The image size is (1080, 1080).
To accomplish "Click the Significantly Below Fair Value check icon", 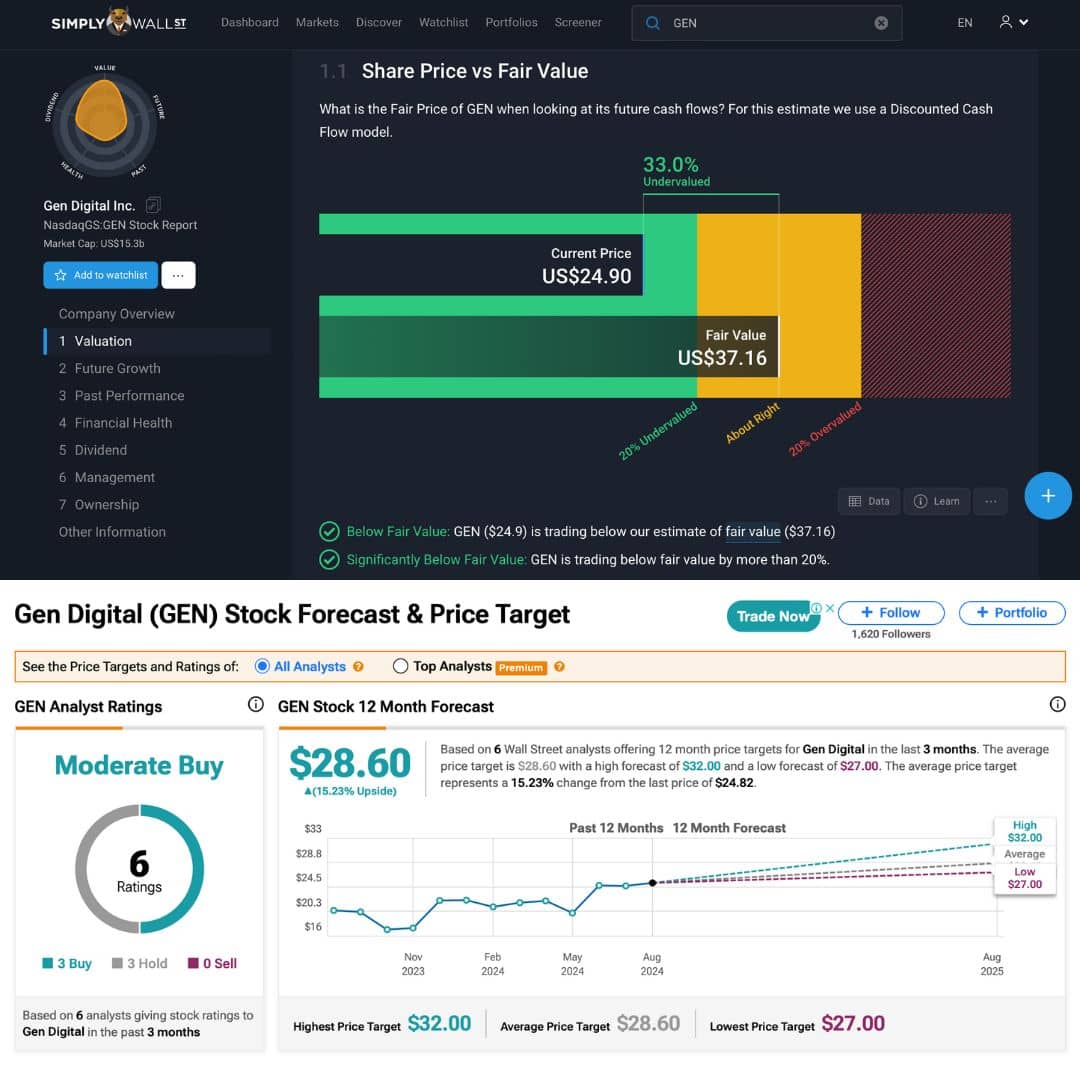I will [329, 559].
